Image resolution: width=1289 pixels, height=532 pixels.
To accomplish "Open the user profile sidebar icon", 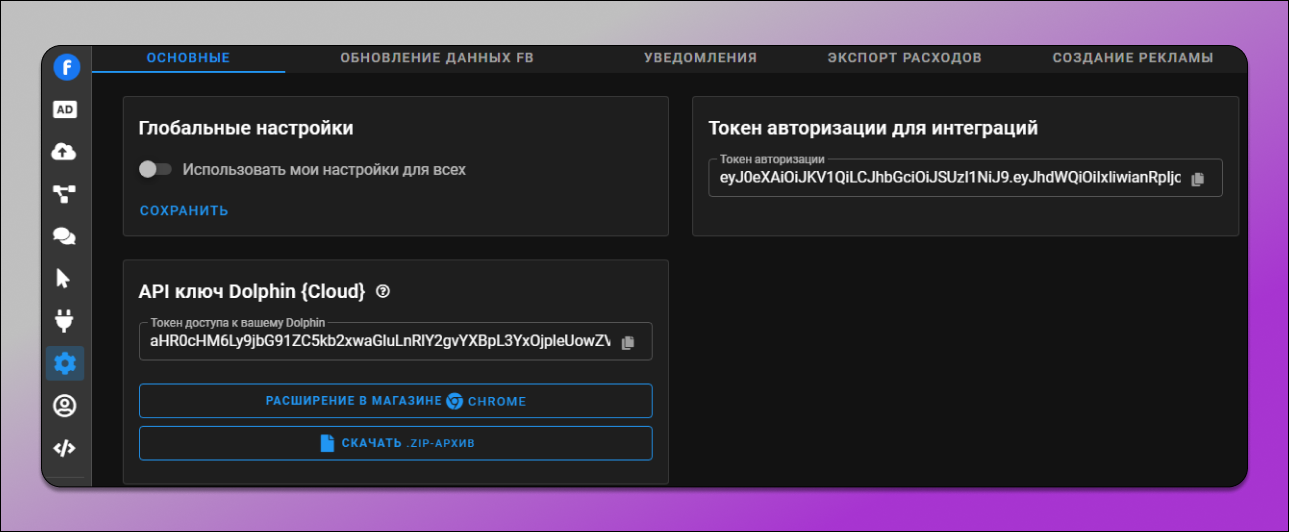I will (65, 405).
